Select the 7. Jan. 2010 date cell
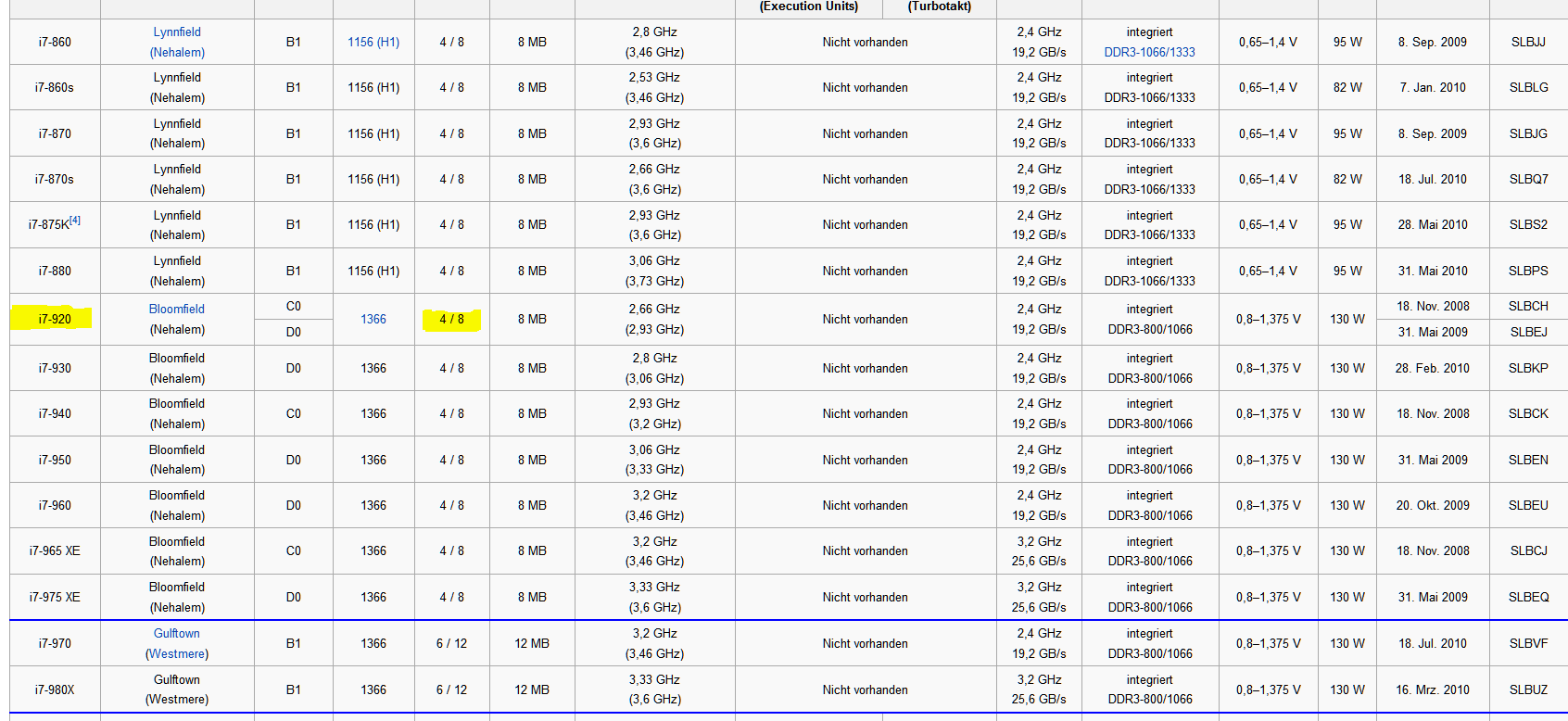 tap(1433, 88)
